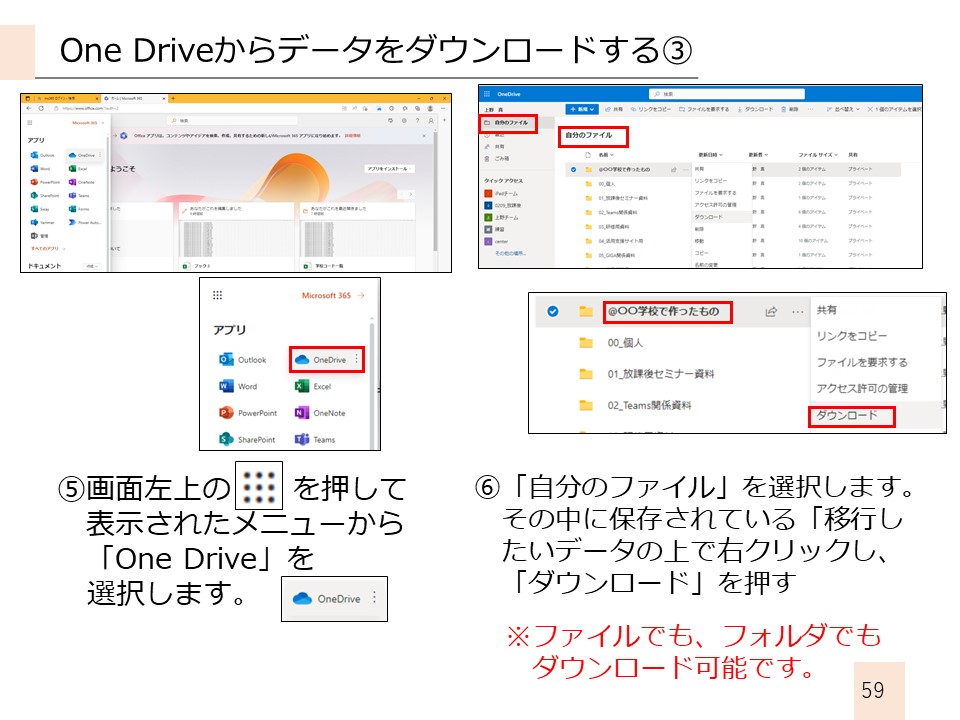
Task: Click the browser's refresh button
Action: 41,108
